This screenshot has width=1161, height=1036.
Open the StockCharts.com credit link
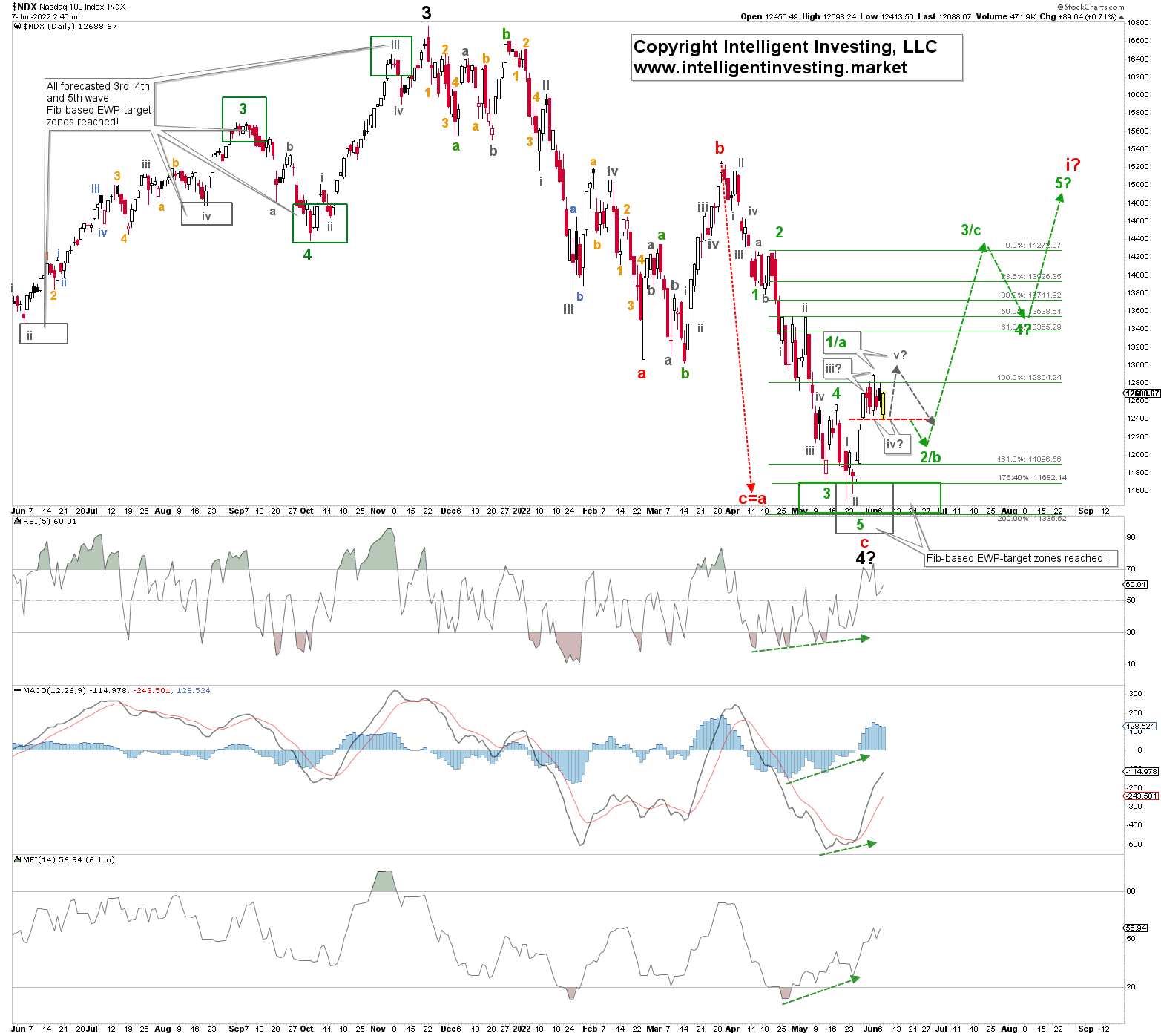[x=1091, y=7]
